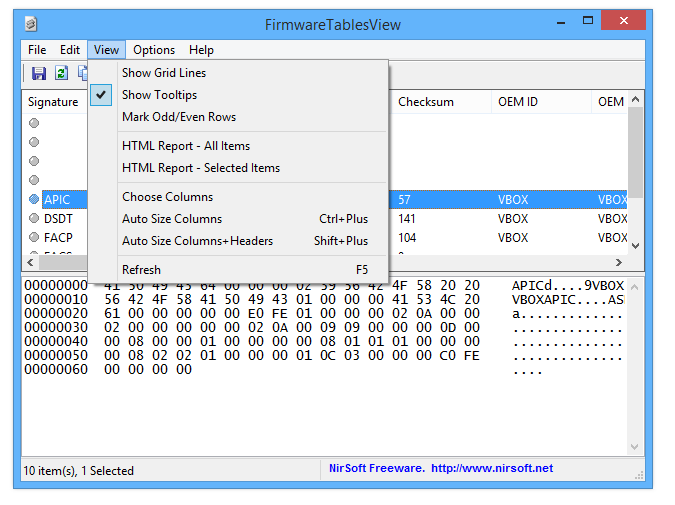675x505 pixels.
Task: Click the table list's scroll down arrow
Action: pos(635,246)
